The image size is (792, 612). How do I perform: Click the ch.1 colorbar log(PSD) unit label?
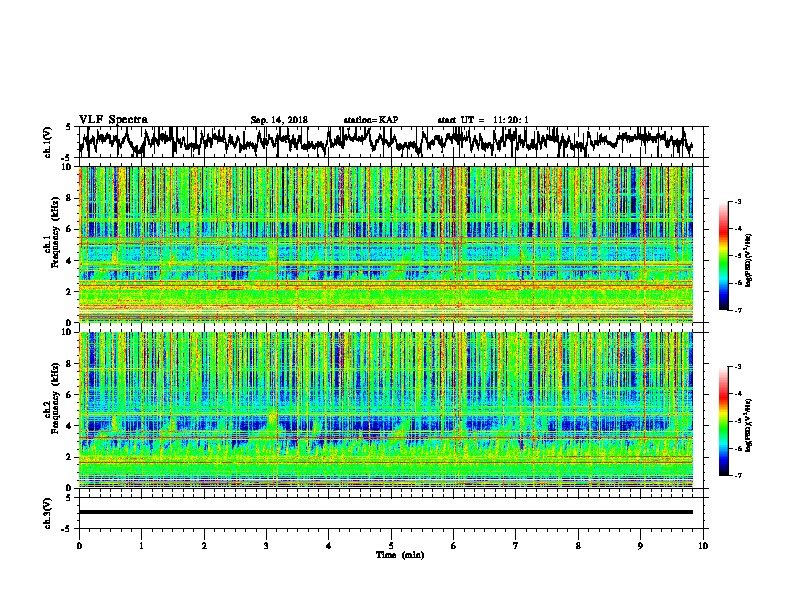749,261
